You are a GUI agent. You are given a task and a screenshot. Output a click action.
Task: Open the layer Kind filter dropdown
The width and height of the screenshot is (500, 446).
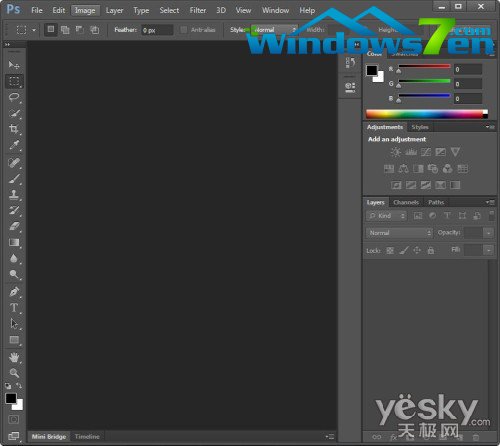pyautogui.click(x=386, y=216)
